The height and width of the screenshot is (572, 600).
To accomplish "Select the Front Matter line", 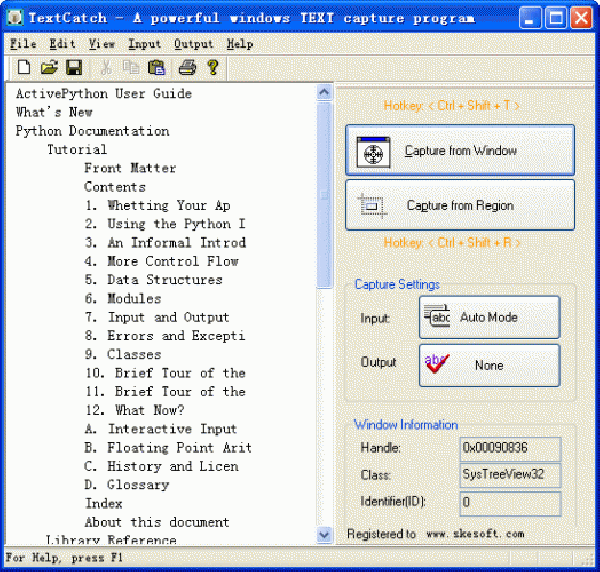I will tap(130, 168).
